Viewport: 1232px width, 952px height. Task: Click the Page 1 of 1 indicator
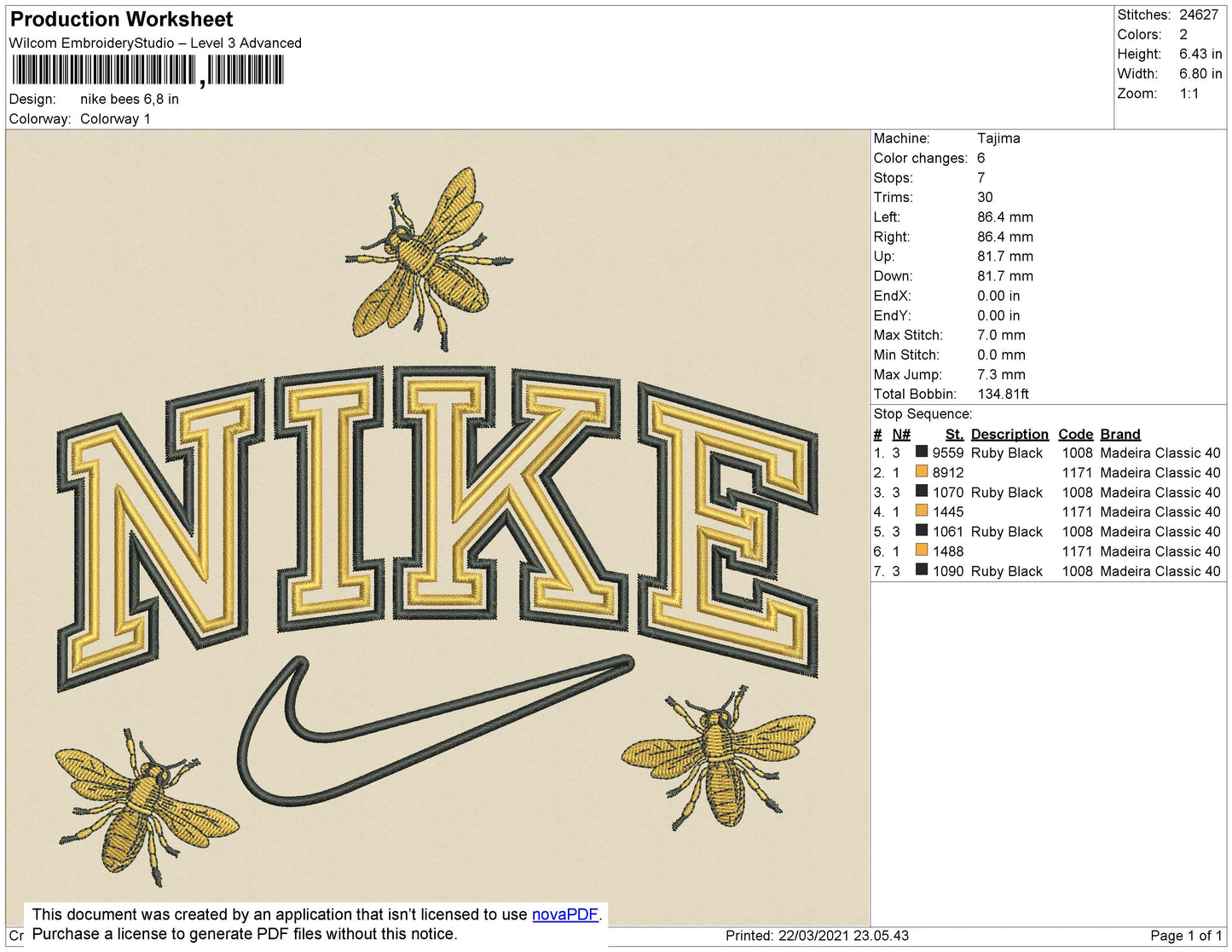point(1186,936)
